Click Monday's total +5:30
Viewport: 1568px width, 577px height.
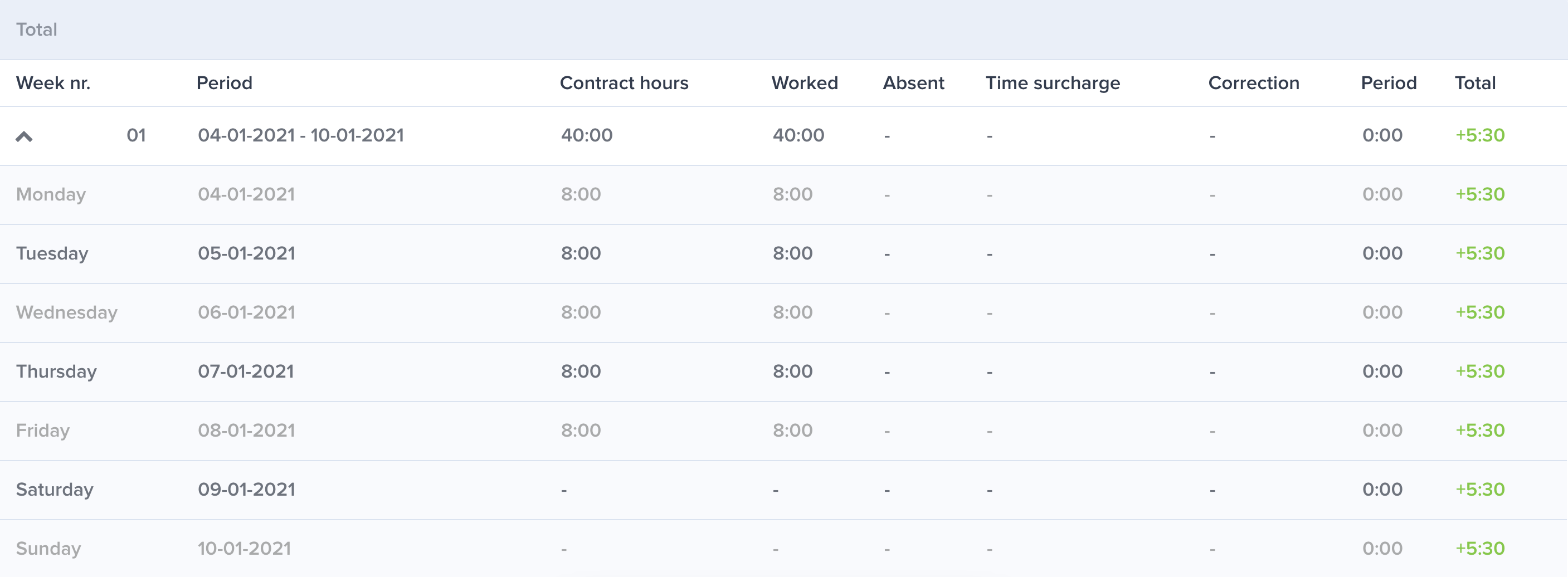pyautogui.click(x=1480, y=194)
